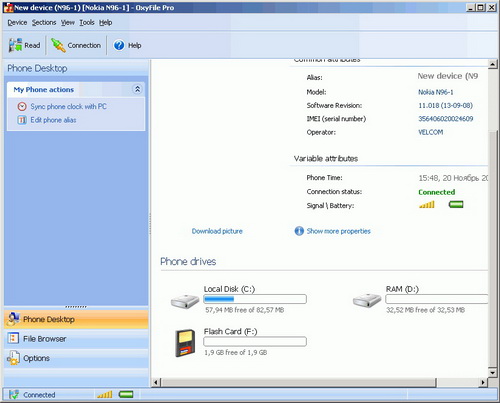
Task: Collapse the My Phone actions panel
Action: 137,89
